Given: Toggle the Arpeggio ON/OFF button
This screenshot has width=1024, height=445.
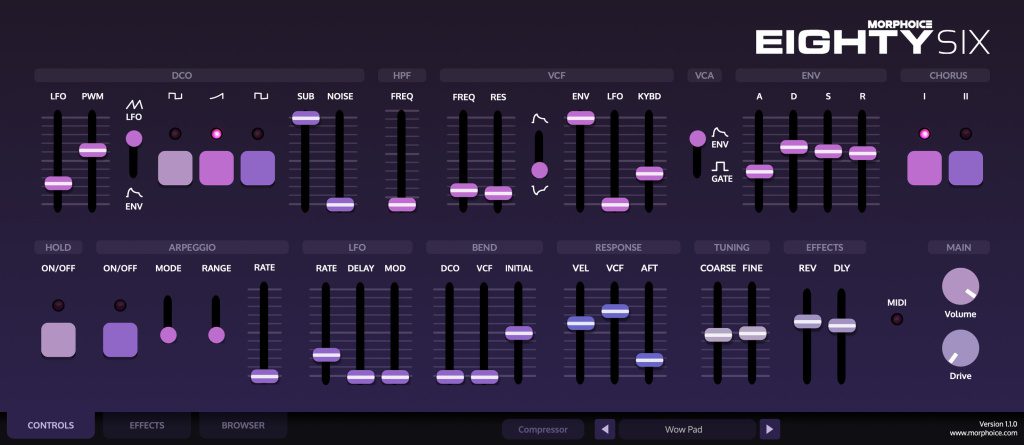Looking at the screenshot, I should (120, 340).
